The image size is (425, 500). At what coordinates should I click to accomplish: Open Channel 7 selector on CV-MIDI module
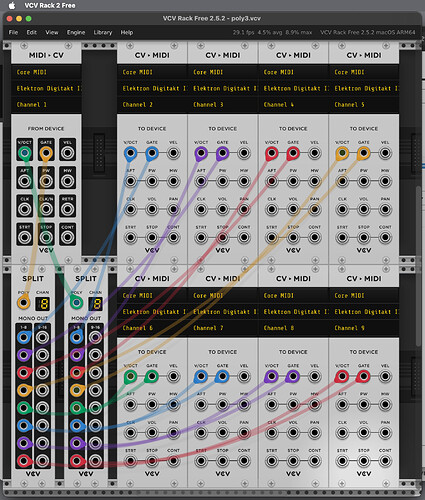[223, 328]
